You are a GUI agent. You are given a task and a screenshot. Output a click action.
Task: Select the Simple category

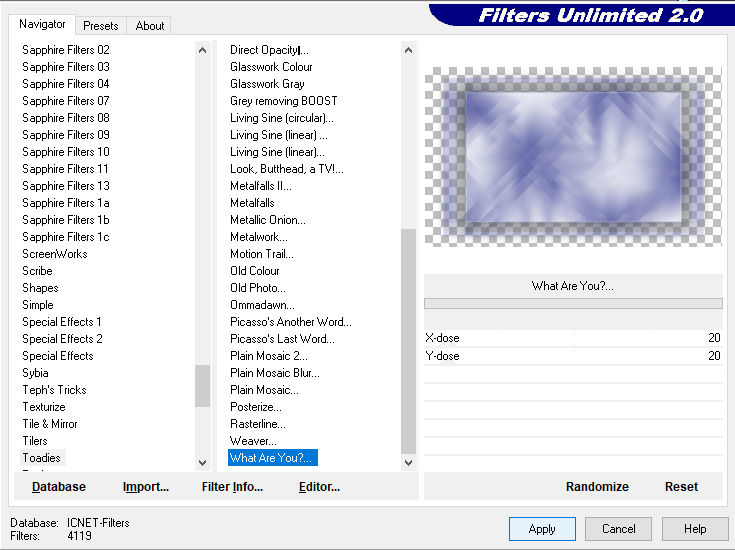pos(38,305)
